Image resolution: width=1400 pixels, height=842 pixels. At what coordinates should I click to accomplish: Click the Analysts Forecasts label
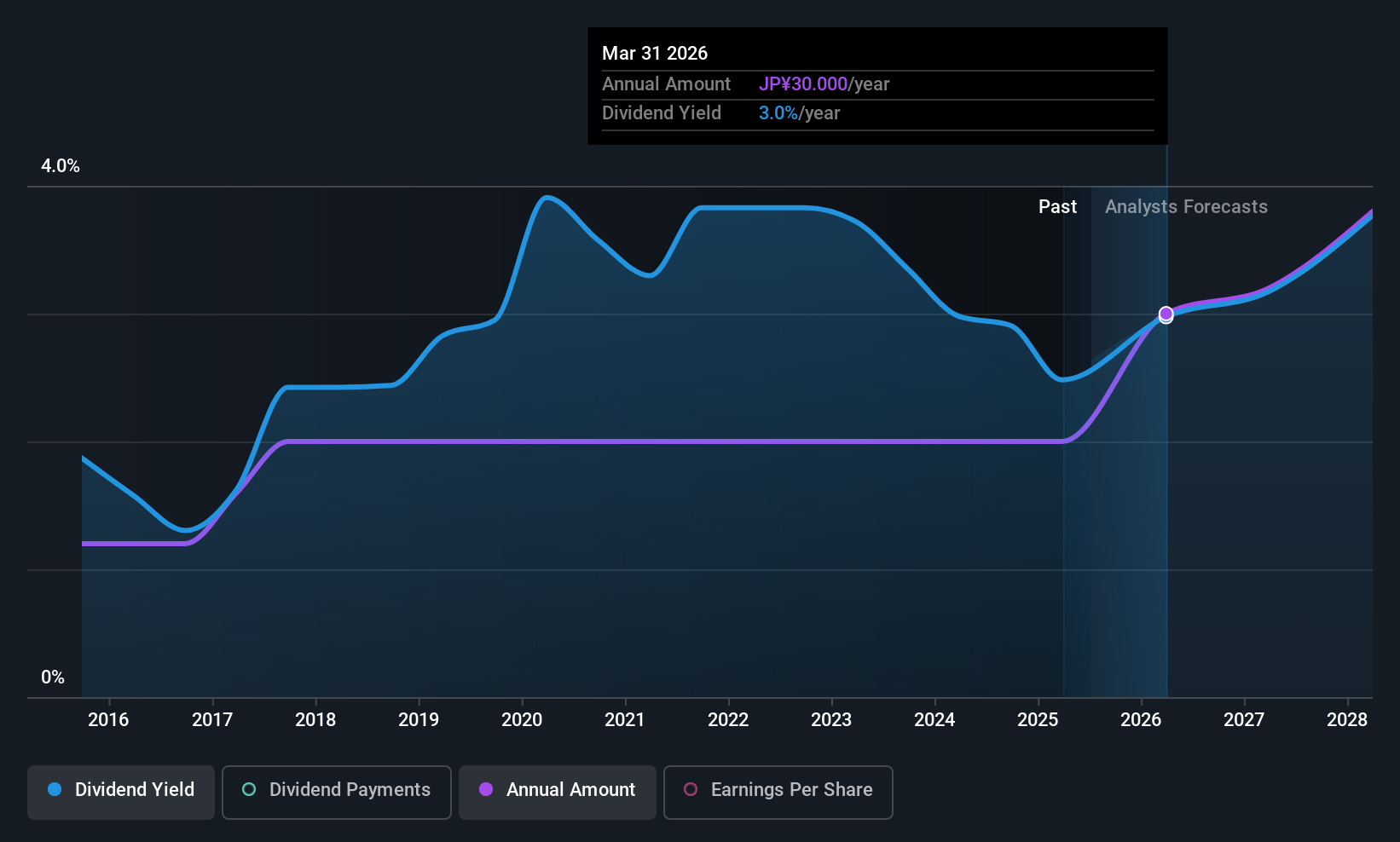[x=1186, y=207]
